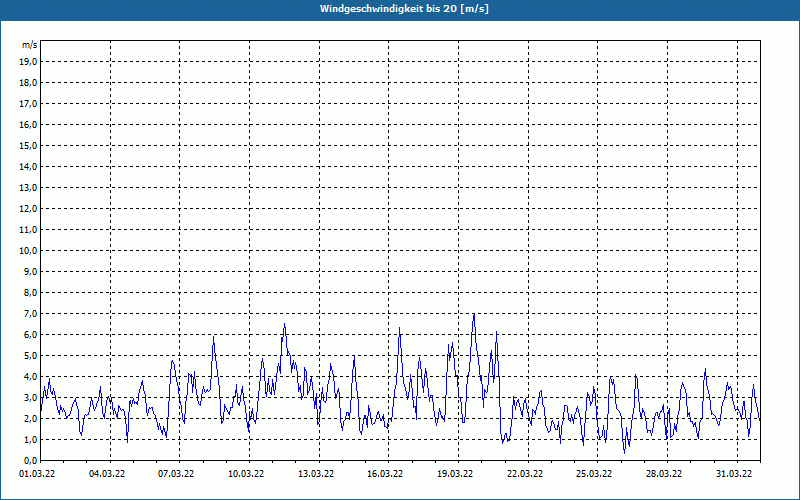Click the y-axis value 17,0
The height and width of the screenshot is (500, 800).
click(29, 104)
